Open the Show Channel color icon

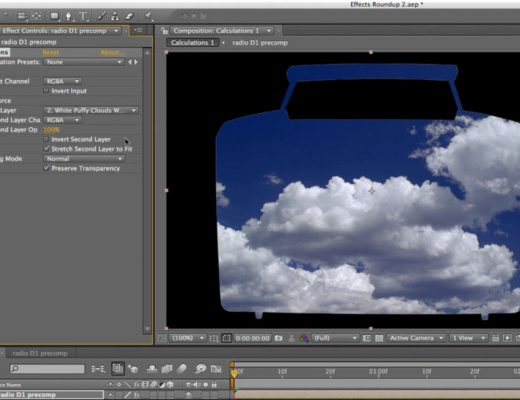tap(303, 338)
